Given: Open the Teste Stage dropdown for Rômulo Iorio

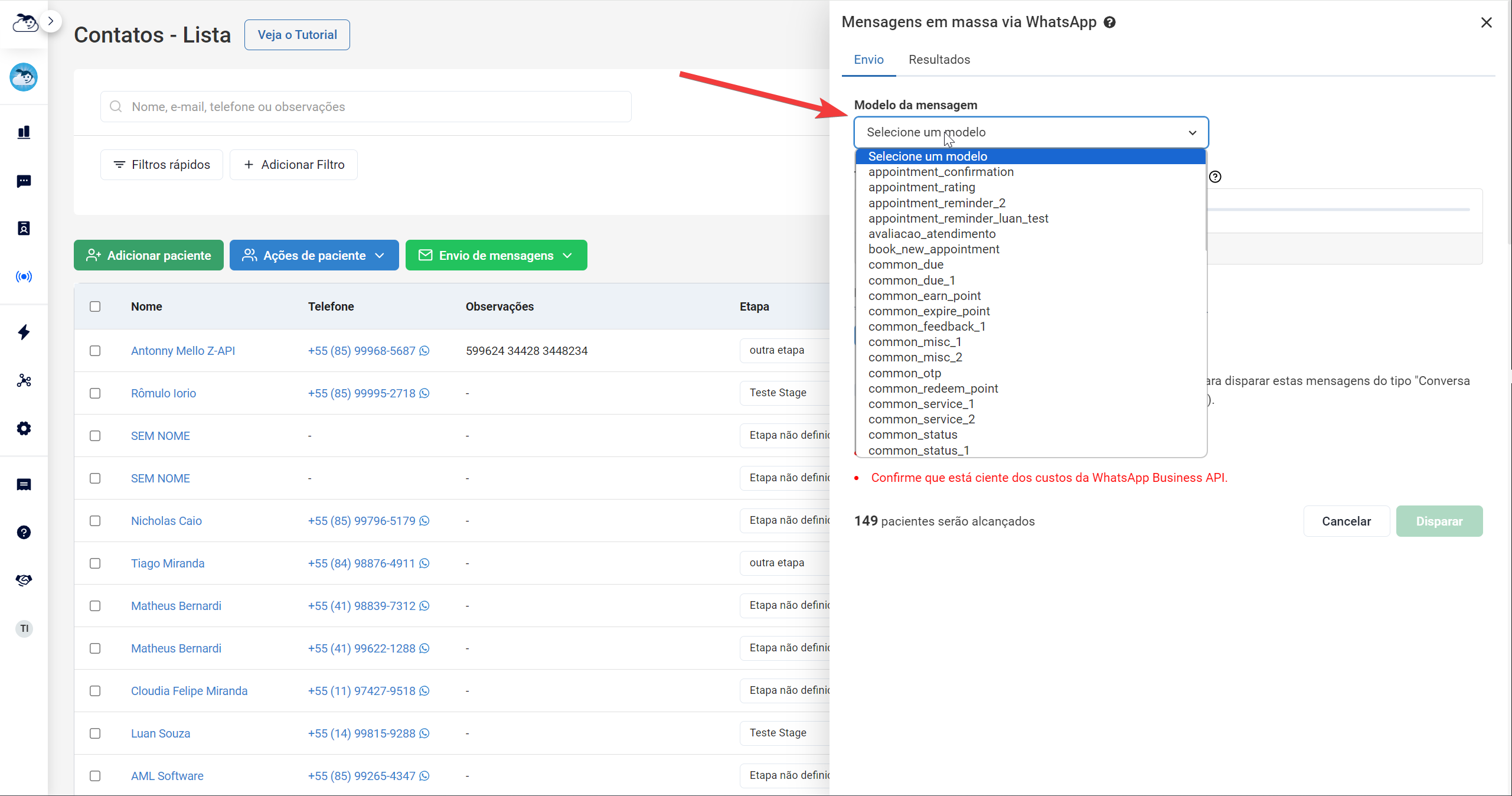Looking at the screenshot, I should coord(784,393).
